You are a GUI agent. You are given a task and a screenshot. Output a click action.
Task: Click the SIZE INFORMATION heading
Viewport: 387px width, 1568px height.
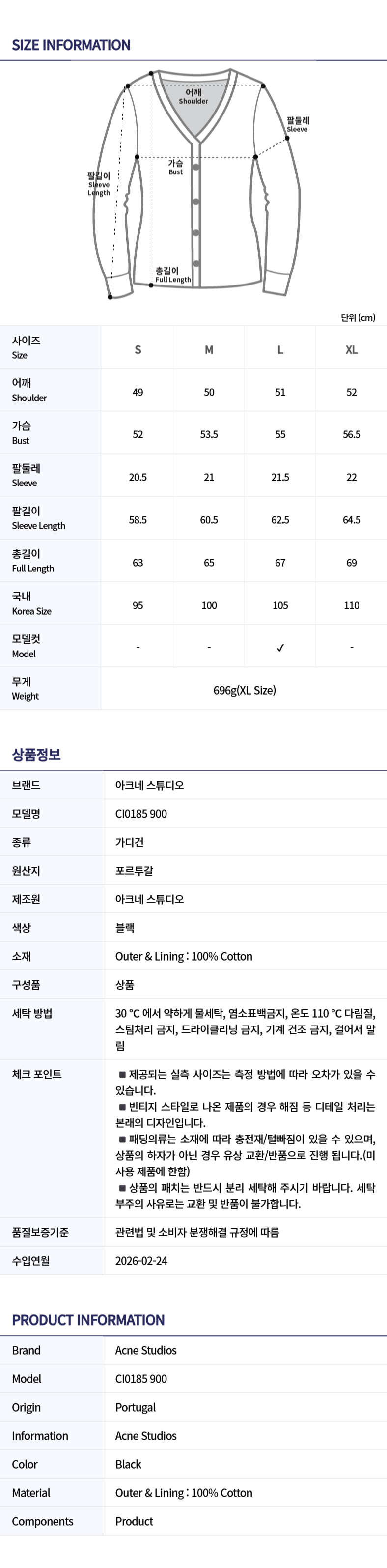coord(71,45)
